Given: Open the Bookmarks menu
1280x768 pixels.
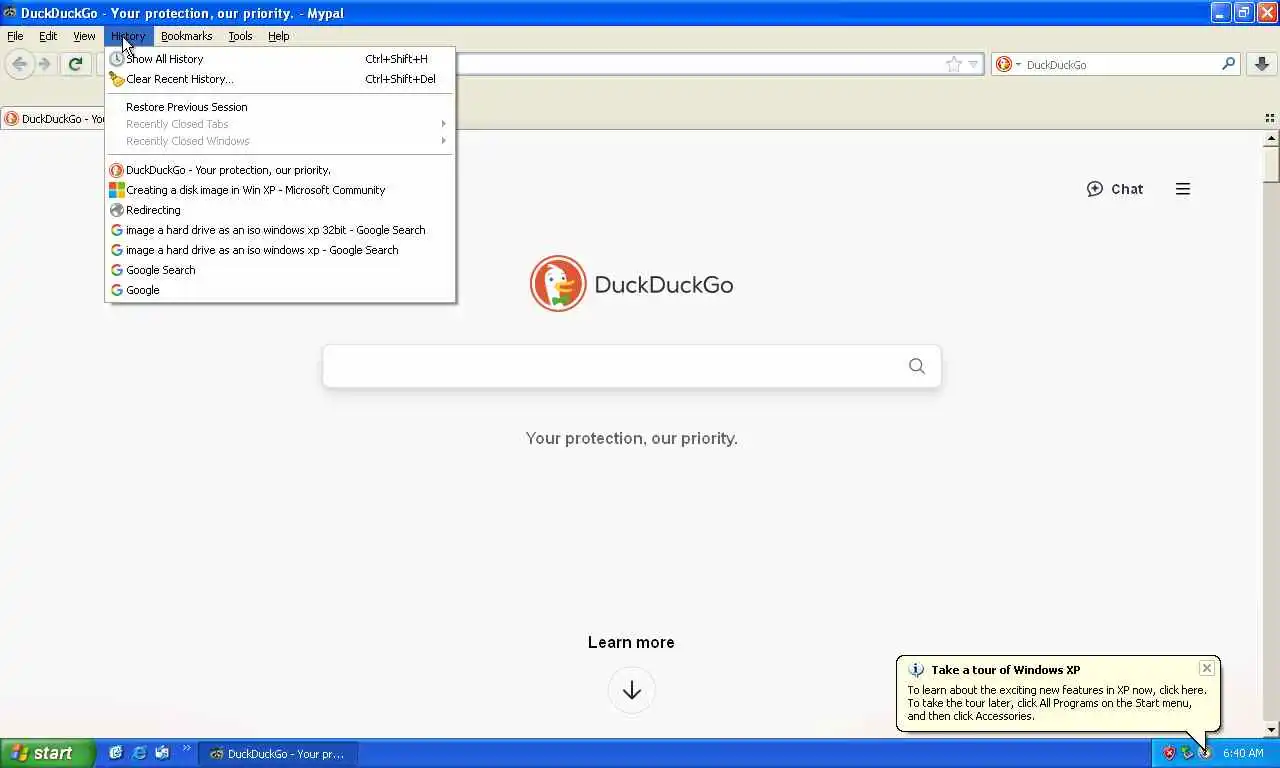Looking at the screenshot, I should pos(186,36).
